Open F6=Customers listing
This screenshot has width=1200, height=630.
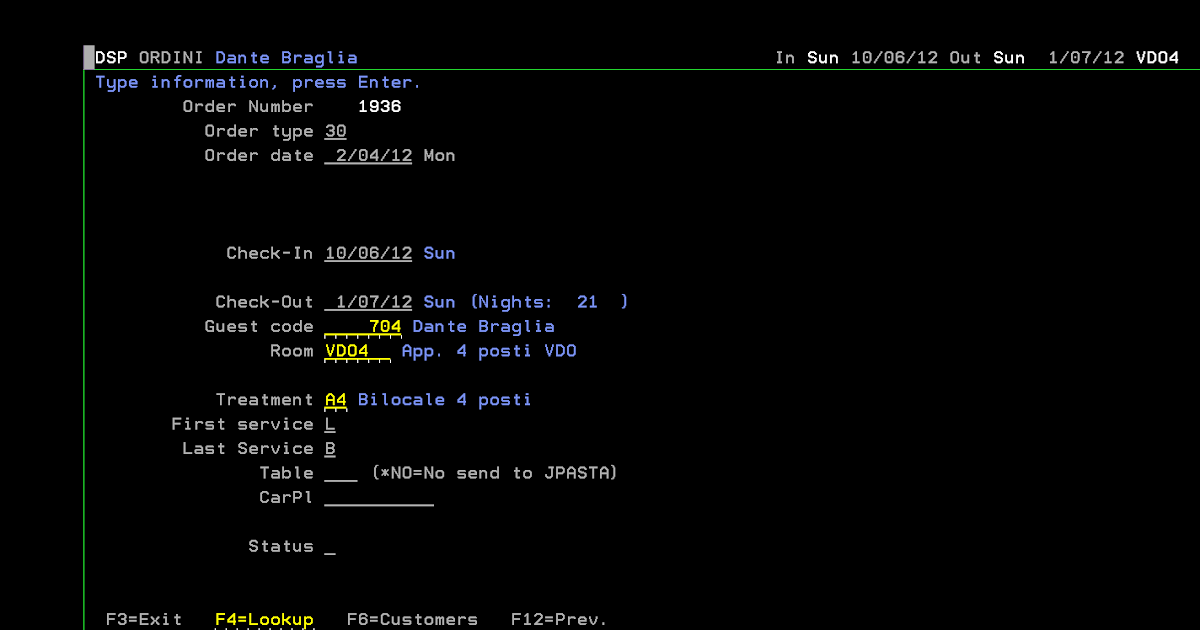tap(412, 619)
